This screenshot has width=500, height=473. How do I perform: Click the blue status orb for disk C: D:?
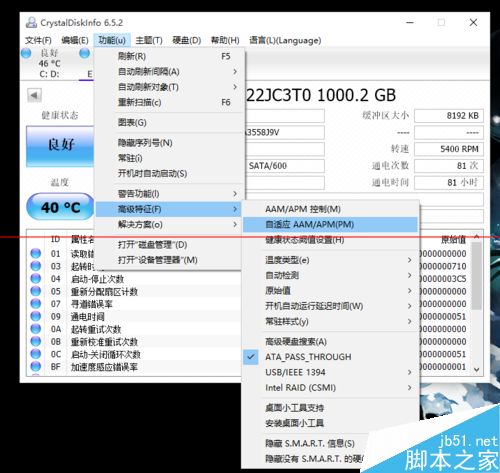coord(26,53)
